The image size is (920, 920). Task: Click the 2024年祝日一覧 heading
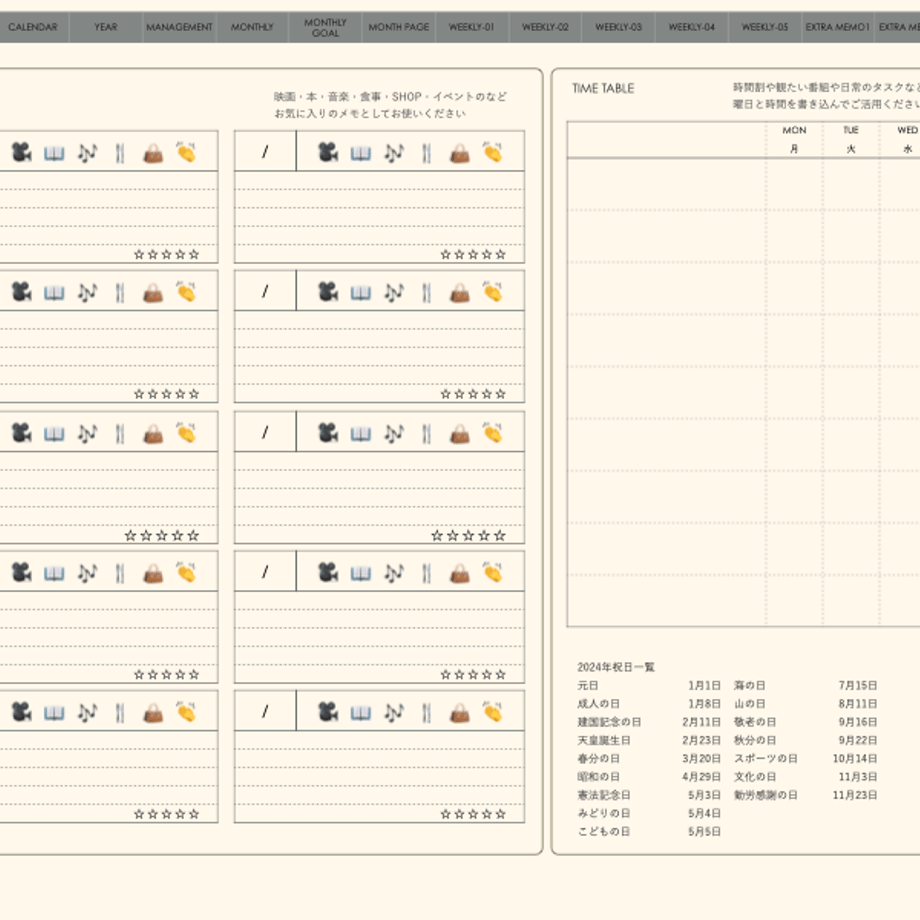615,667
